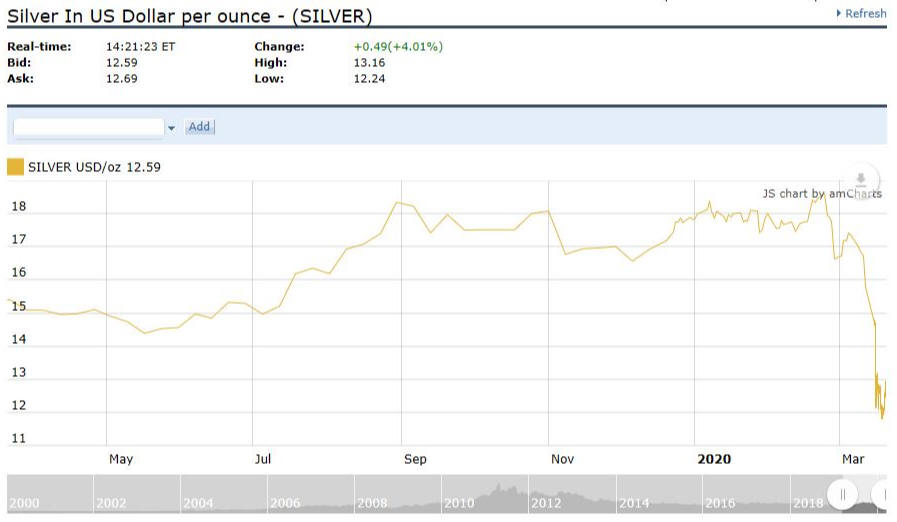Click the Bid value 12.59

tap(122, 62)
